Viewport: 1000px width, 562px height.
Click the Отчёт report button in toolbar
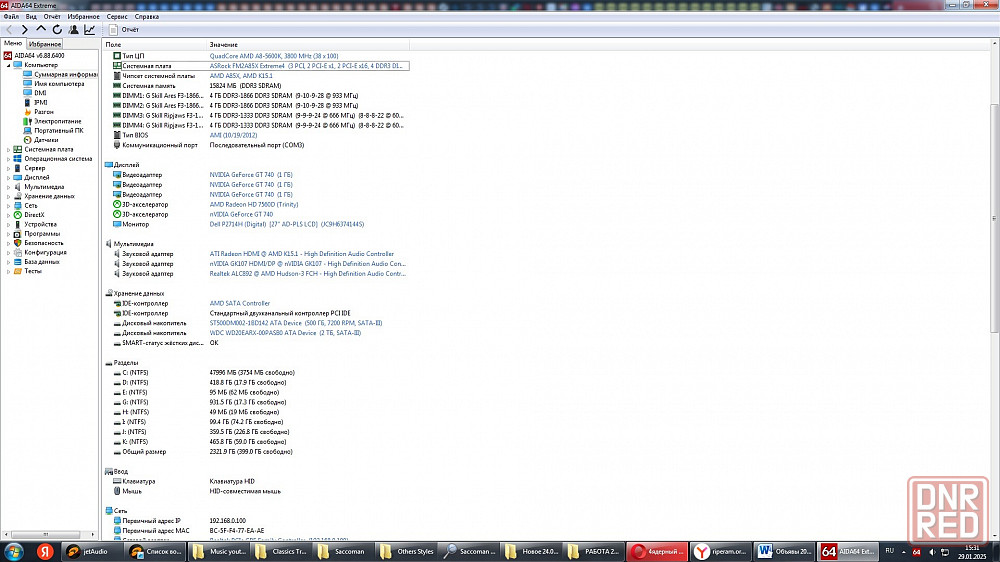coord(124,29)
